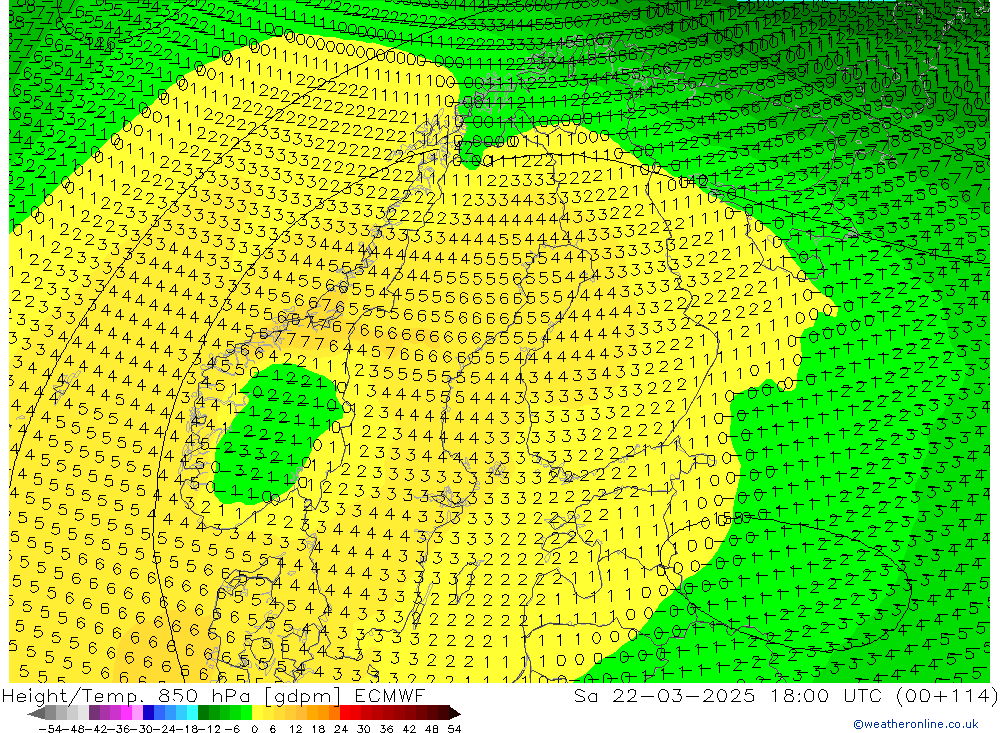This screenshot has height=733, width=1000.
Task: Click the 0 label on the temperature scale
Action: tap(254, 728)
